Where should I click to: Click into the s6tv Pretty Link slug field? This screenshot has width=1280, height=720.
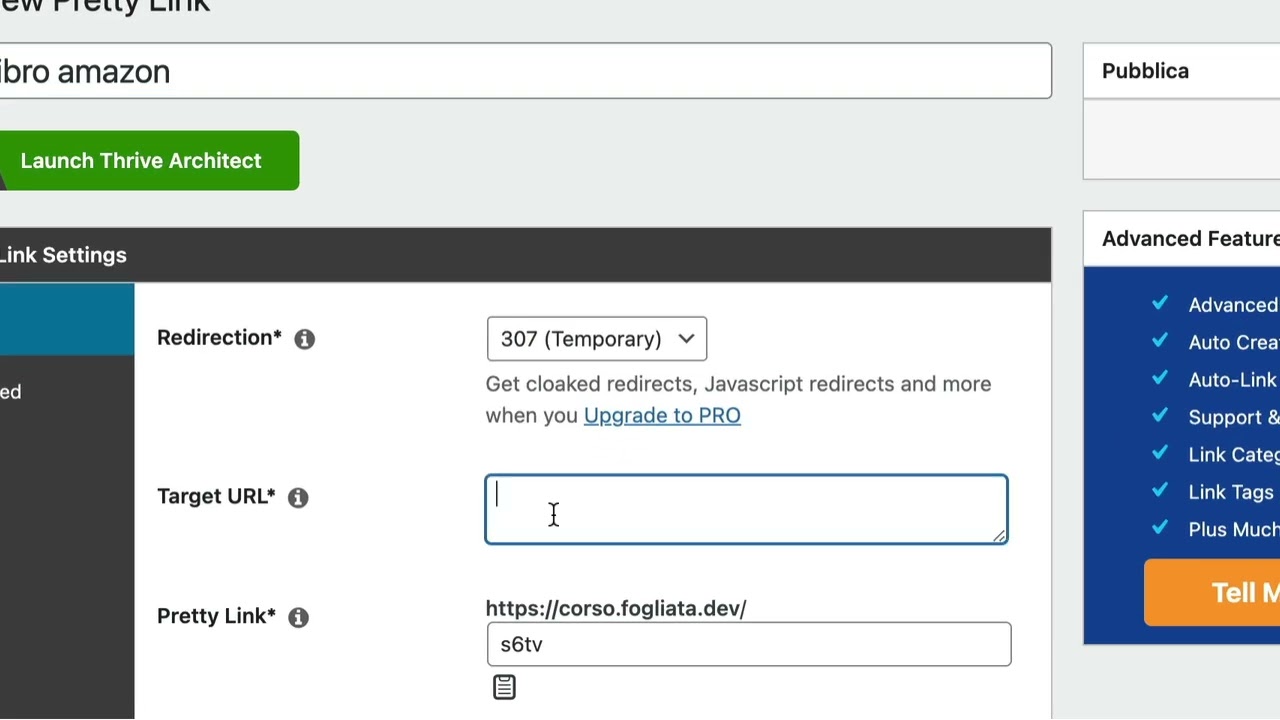coord(748,644)
